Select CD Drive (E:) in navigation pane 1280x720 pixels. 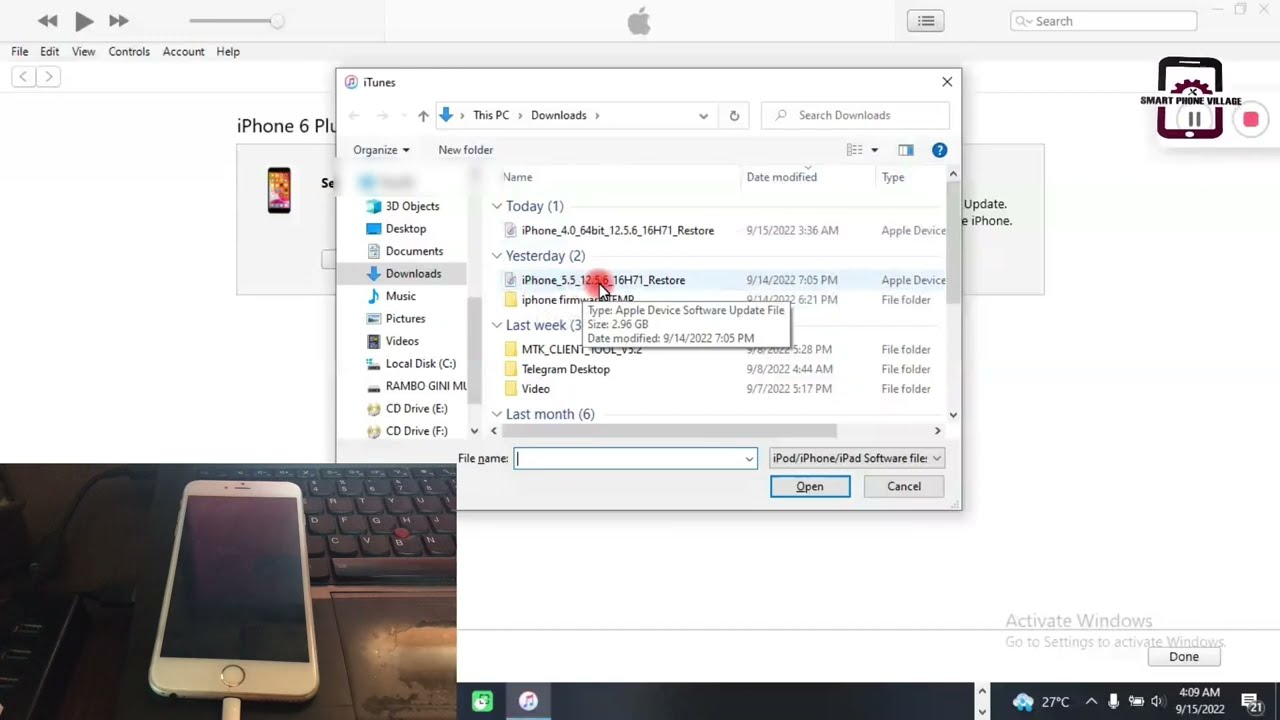tap(416, 409)
